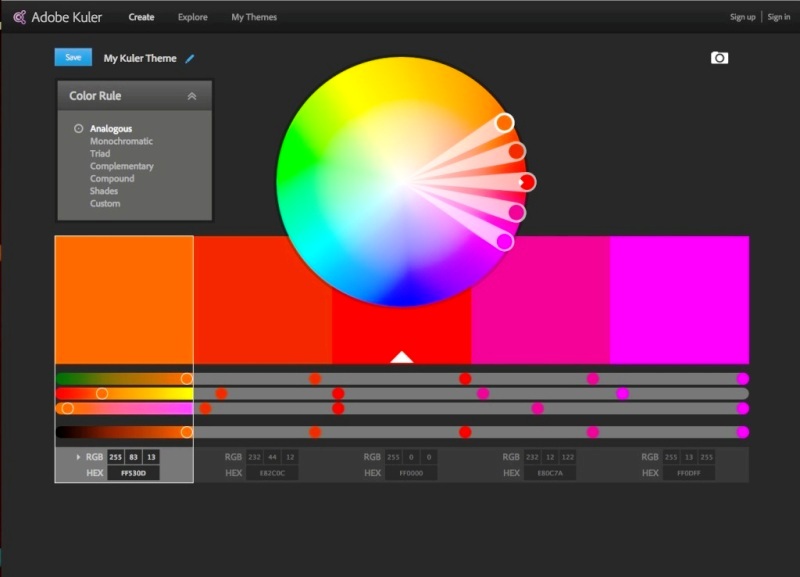
Task: Select the magenta handle at the wheel's lower edge
Action: pyautogui.click(x=505, y=241)
